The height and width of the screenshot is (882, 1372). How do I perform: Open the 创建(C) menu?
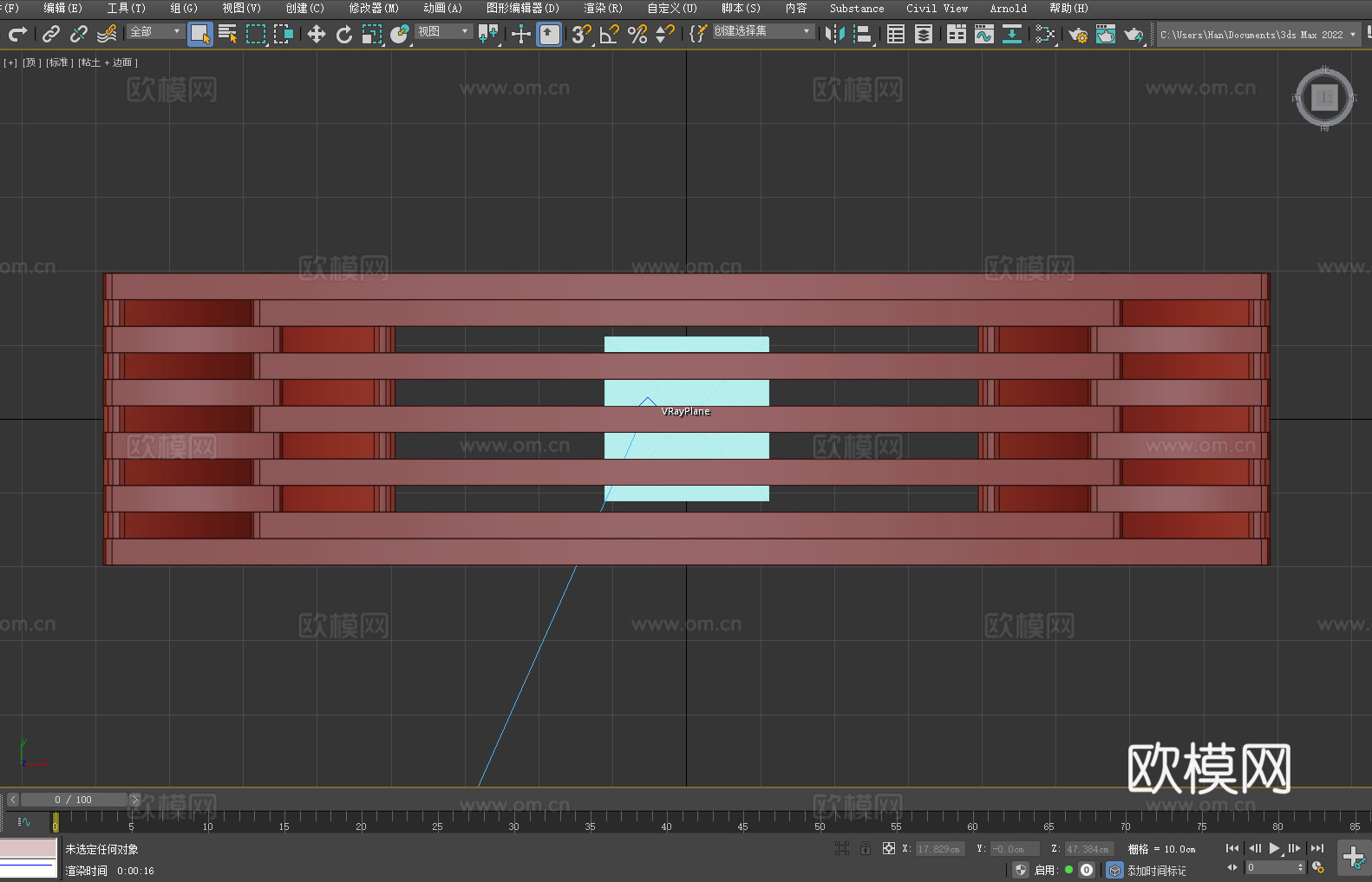click(x=304, y=8)
